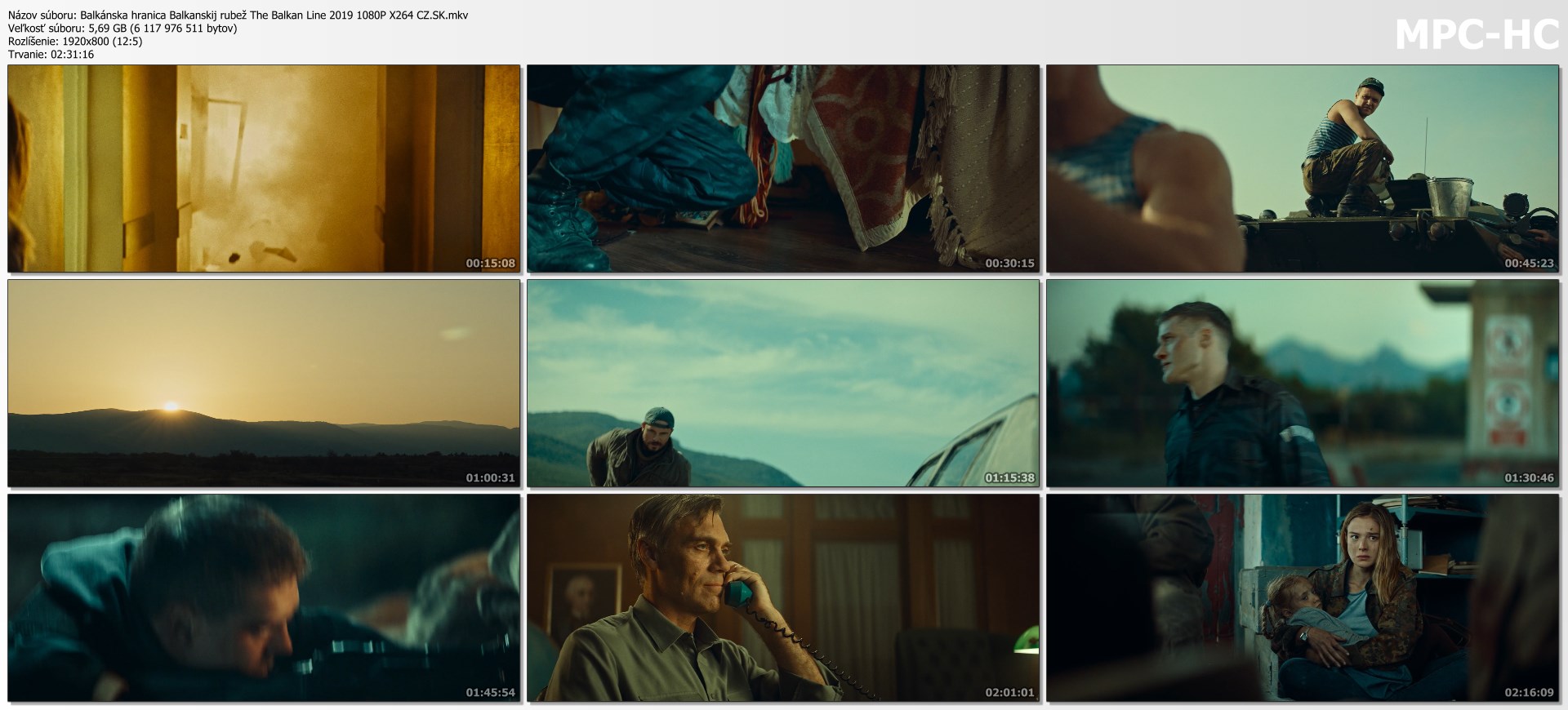Click the 02:01:01 timestamp label
Screen dimensions: 1568x710
[x=1010, y=693]
